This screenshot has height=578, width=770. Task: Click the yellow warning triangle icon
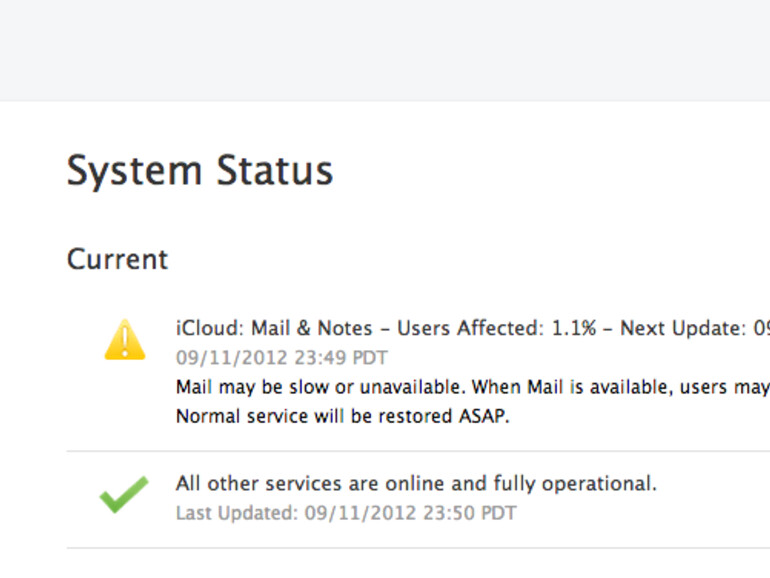tap(125, 340)
